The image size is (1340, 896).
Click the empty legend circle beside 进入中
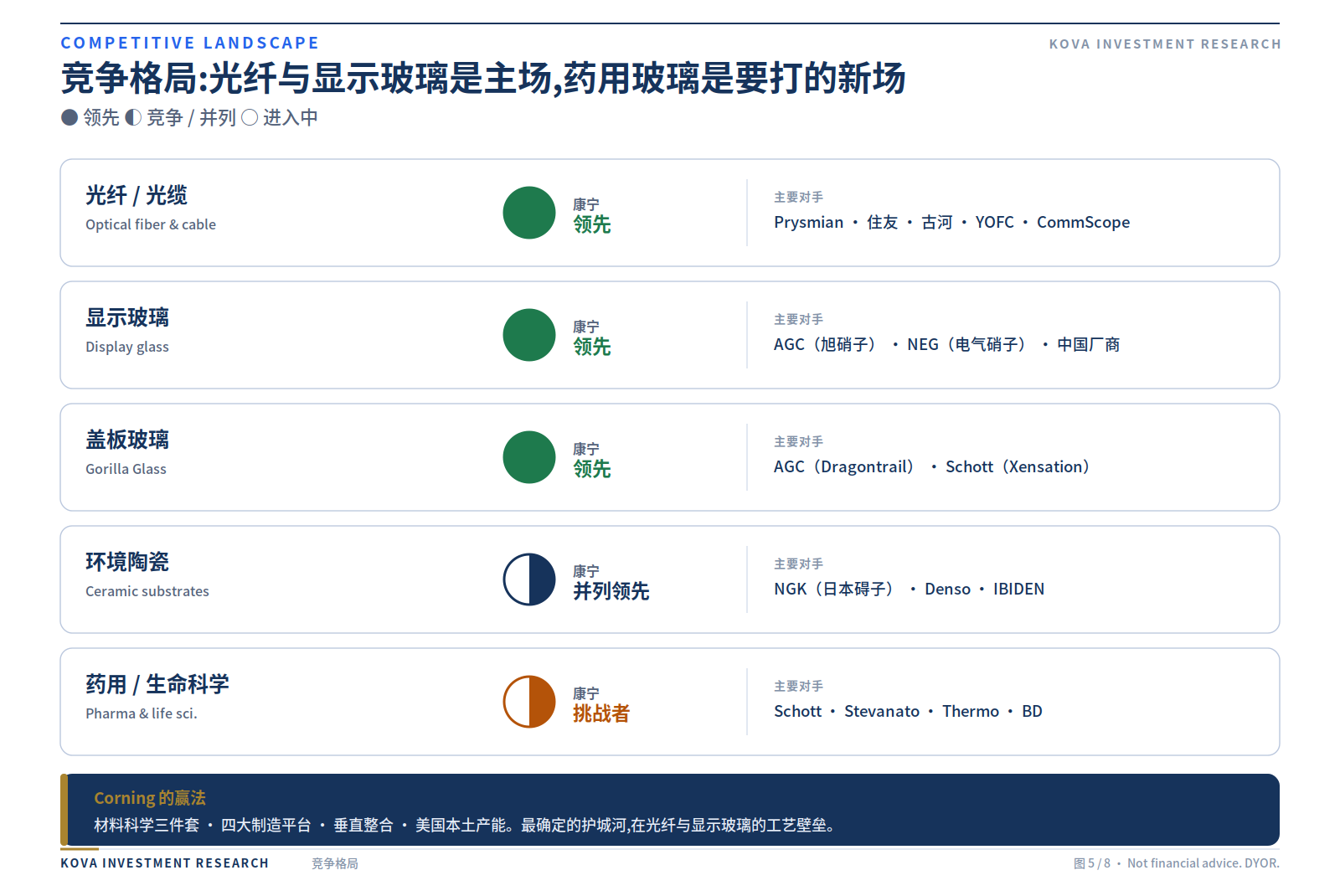click(250, 118)
